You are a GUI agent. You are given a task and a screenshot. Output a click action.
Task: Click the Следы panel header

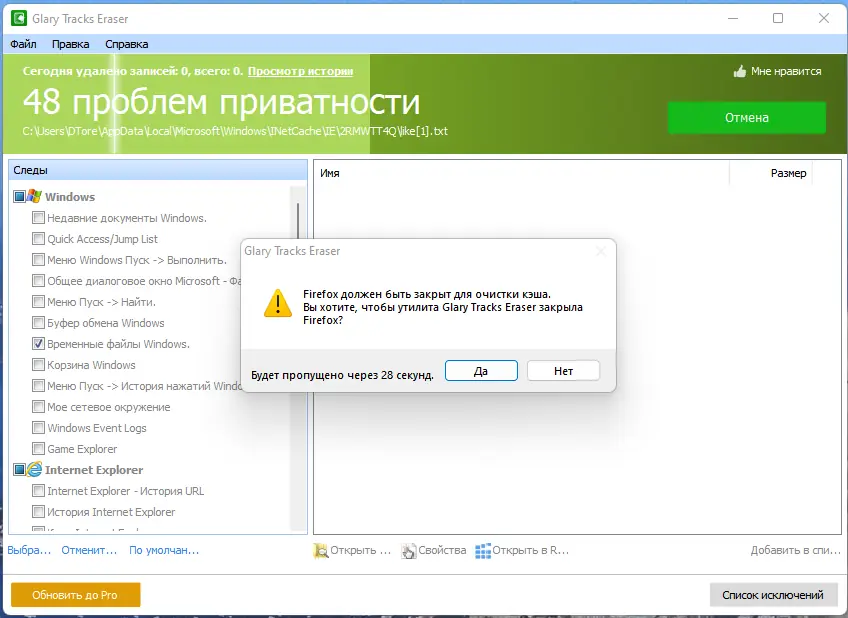pyautogui.click(x=158, y=170)
